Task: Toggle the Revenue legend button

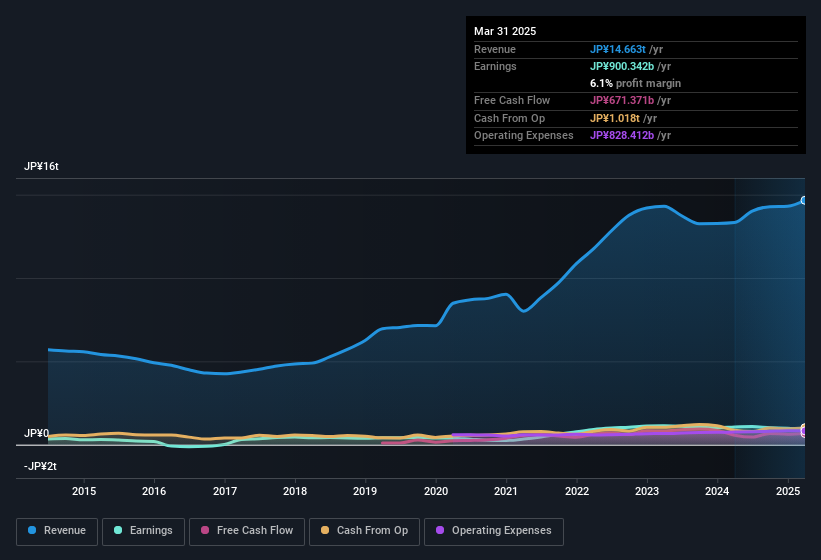Action: pyautogui.click(x=57, y=531)
